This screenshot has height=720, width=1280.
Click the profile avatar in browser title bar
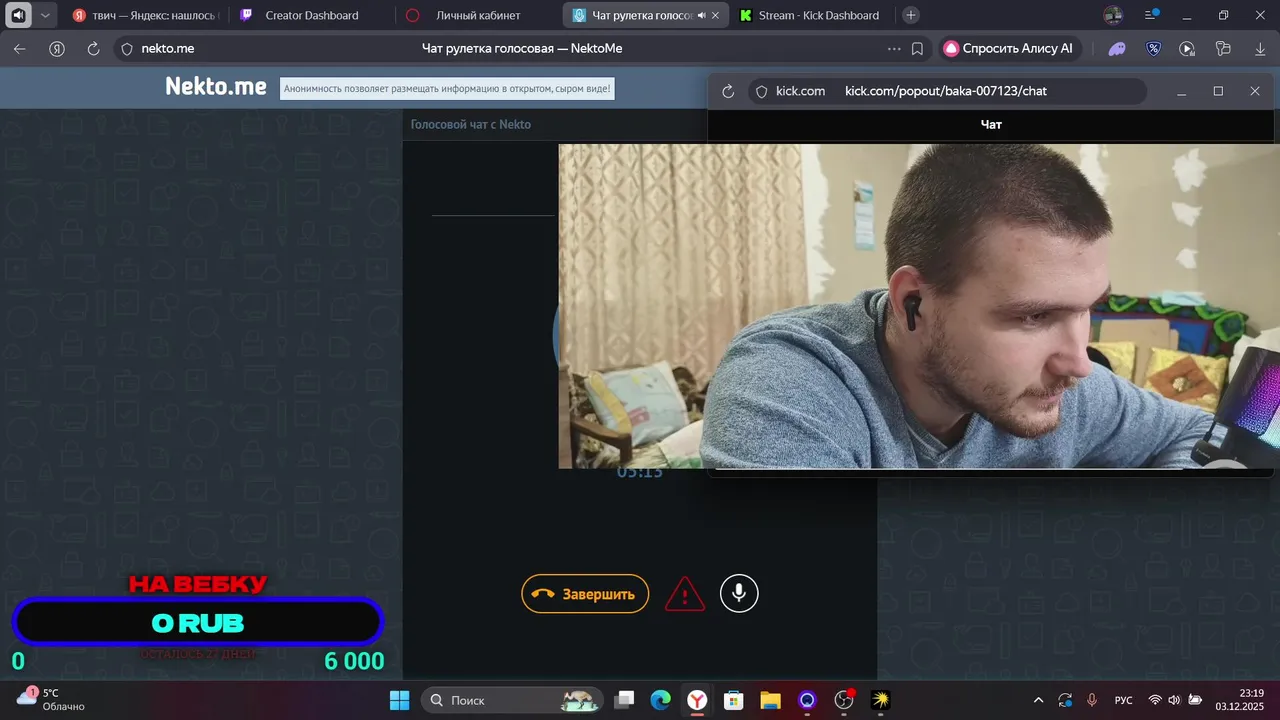[x=1113, y=15]
